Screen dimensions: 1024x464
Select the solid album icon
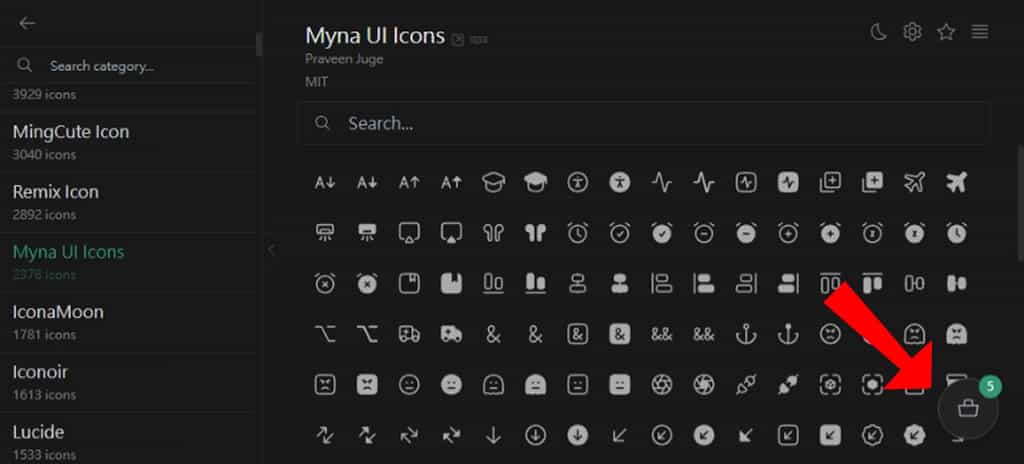point(451,283)
